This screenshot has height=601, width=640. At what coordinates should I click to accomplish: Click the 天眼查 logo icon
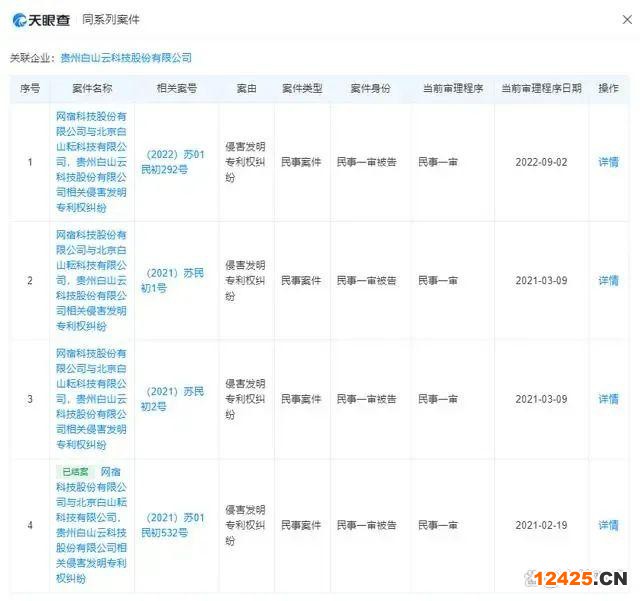pyautogui.click(x=21, y=19)
